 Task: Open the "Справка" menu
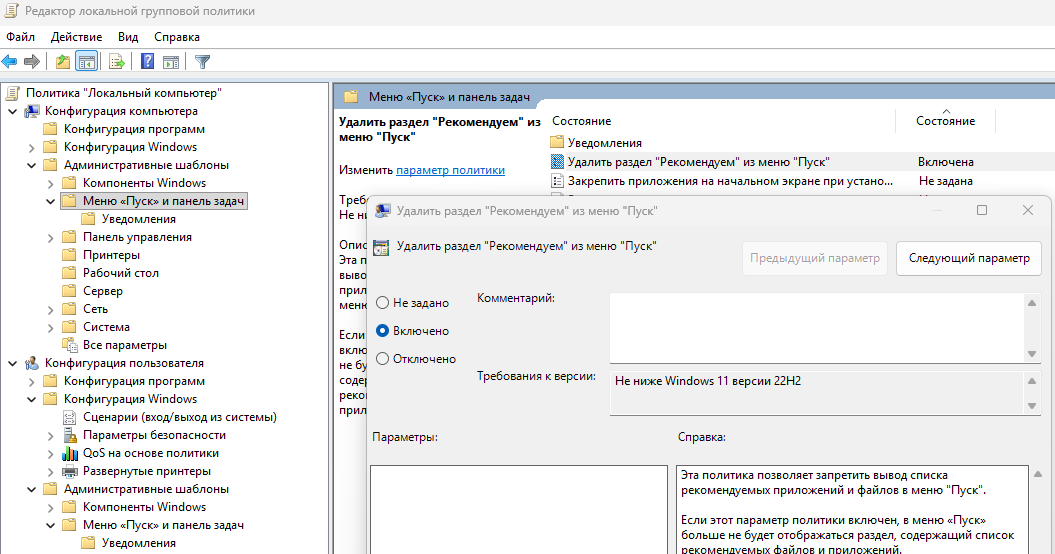177,37
